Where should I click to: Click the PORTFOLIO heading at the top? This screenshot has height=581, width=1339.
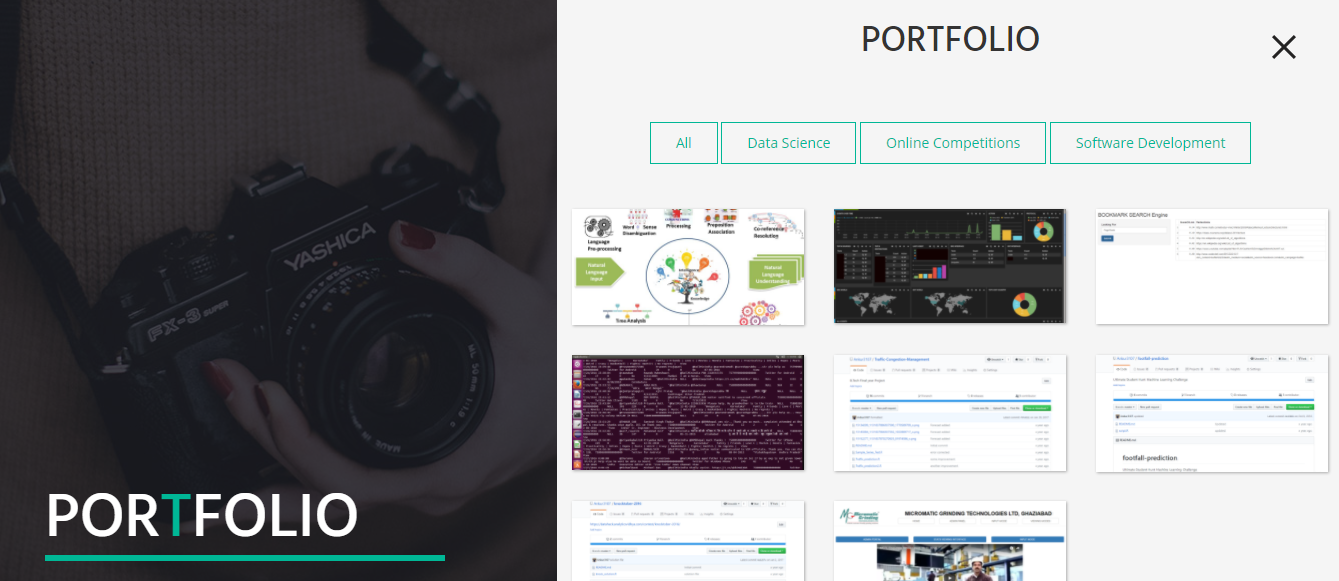pos(950,39)
